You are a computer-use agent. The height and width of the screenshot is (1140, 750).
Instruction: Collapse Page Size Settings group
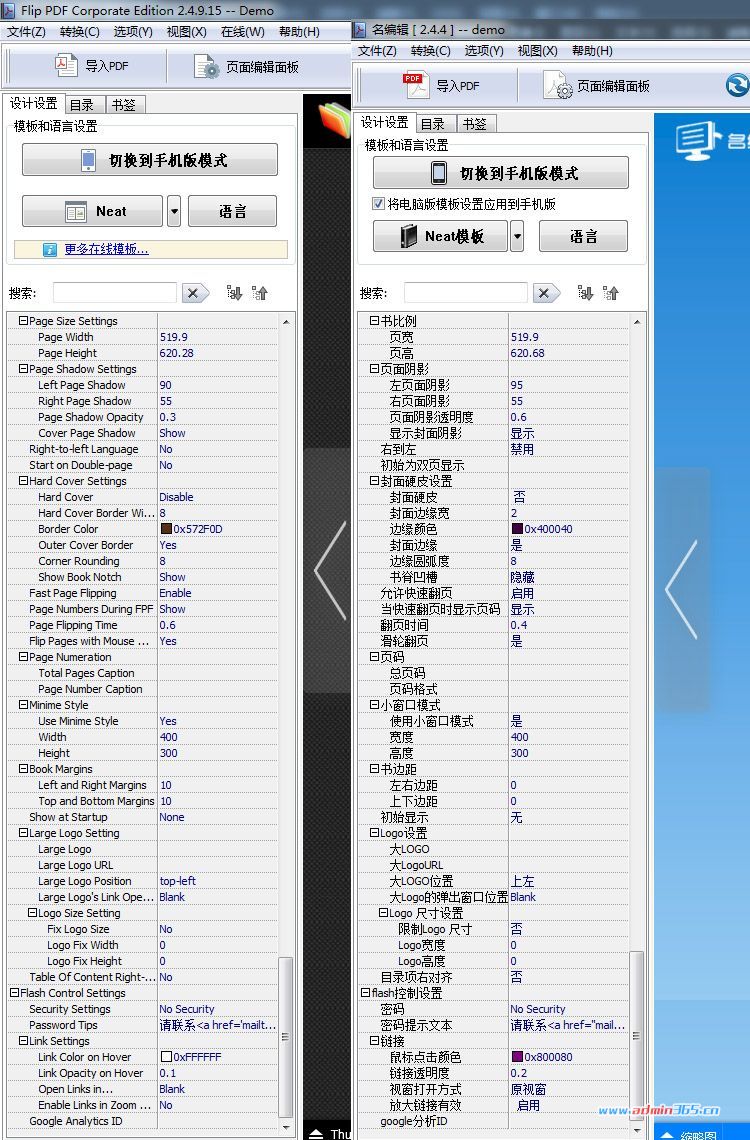click(23, 321)
